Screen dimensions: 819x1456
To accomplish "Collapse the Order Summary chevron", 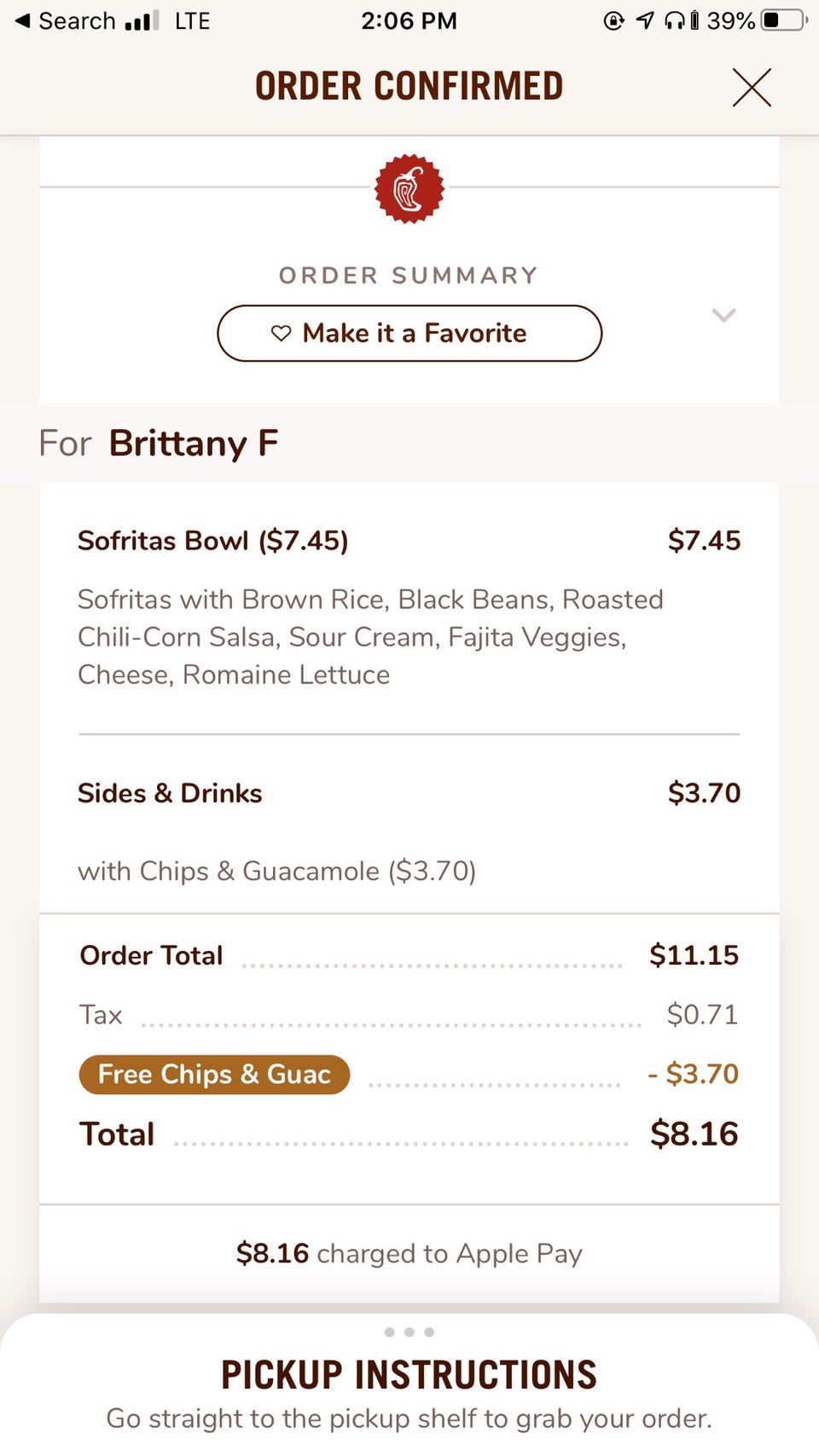I will click(x=723, y=316).
